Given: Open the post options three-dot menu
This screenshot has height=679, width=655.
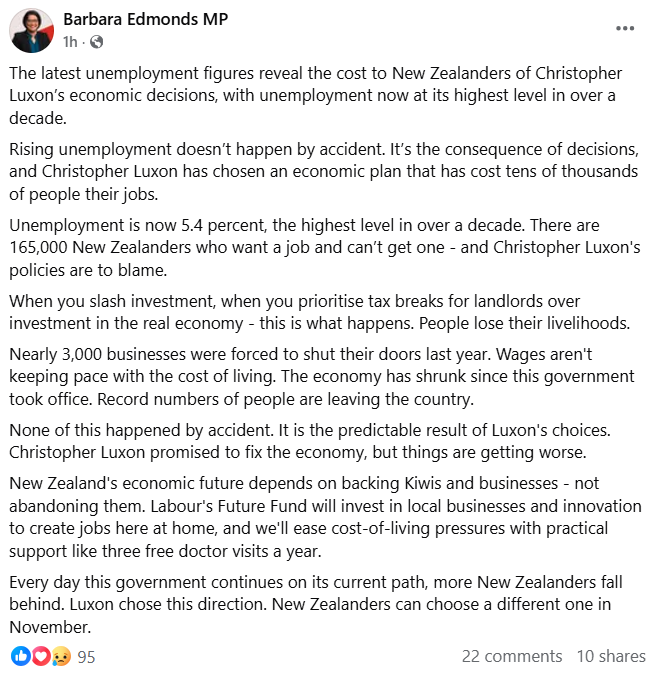Looking at the screenshot, I should tap(625, 29).
